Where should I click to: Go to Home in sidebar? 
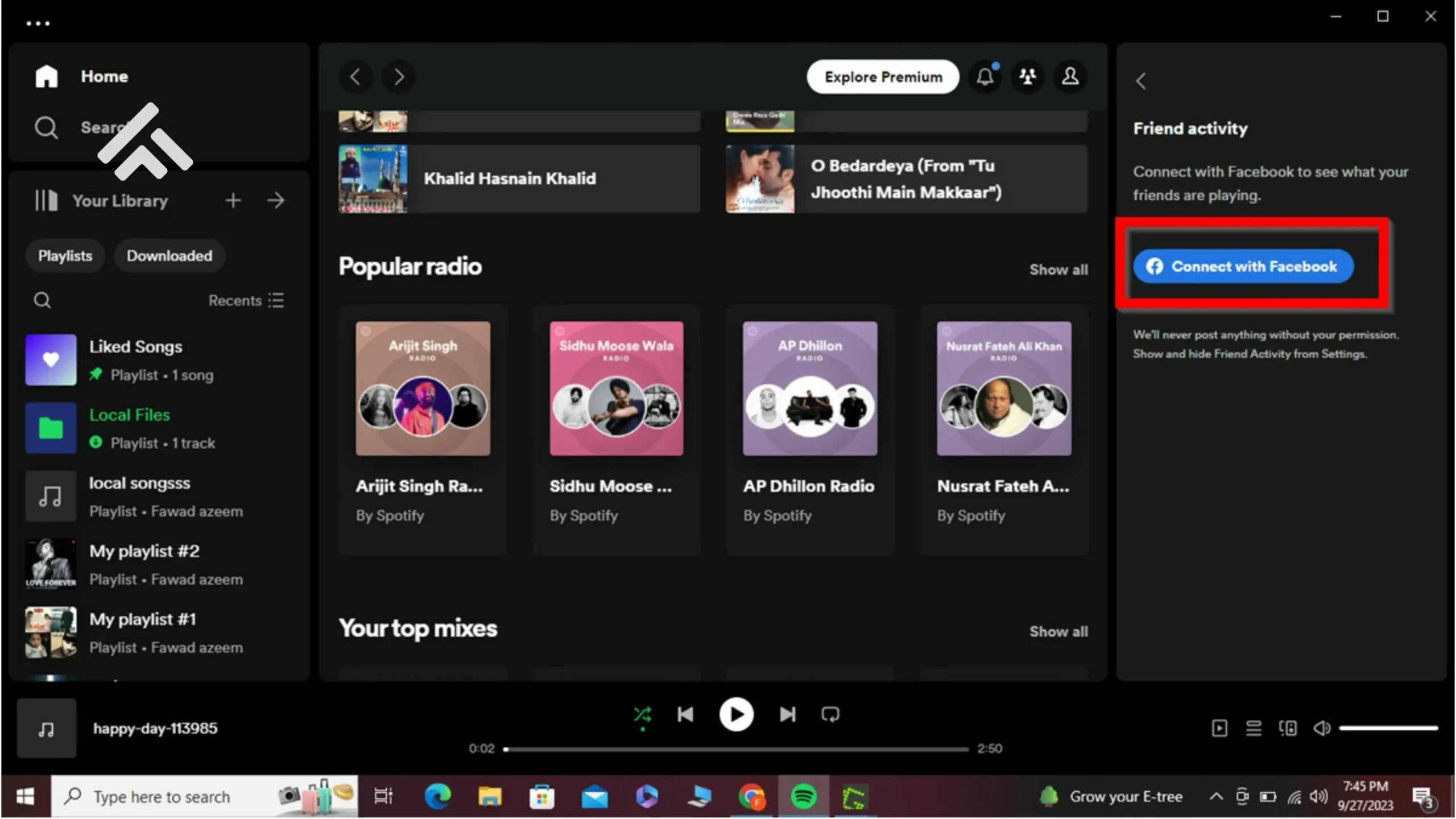[82, 76]
